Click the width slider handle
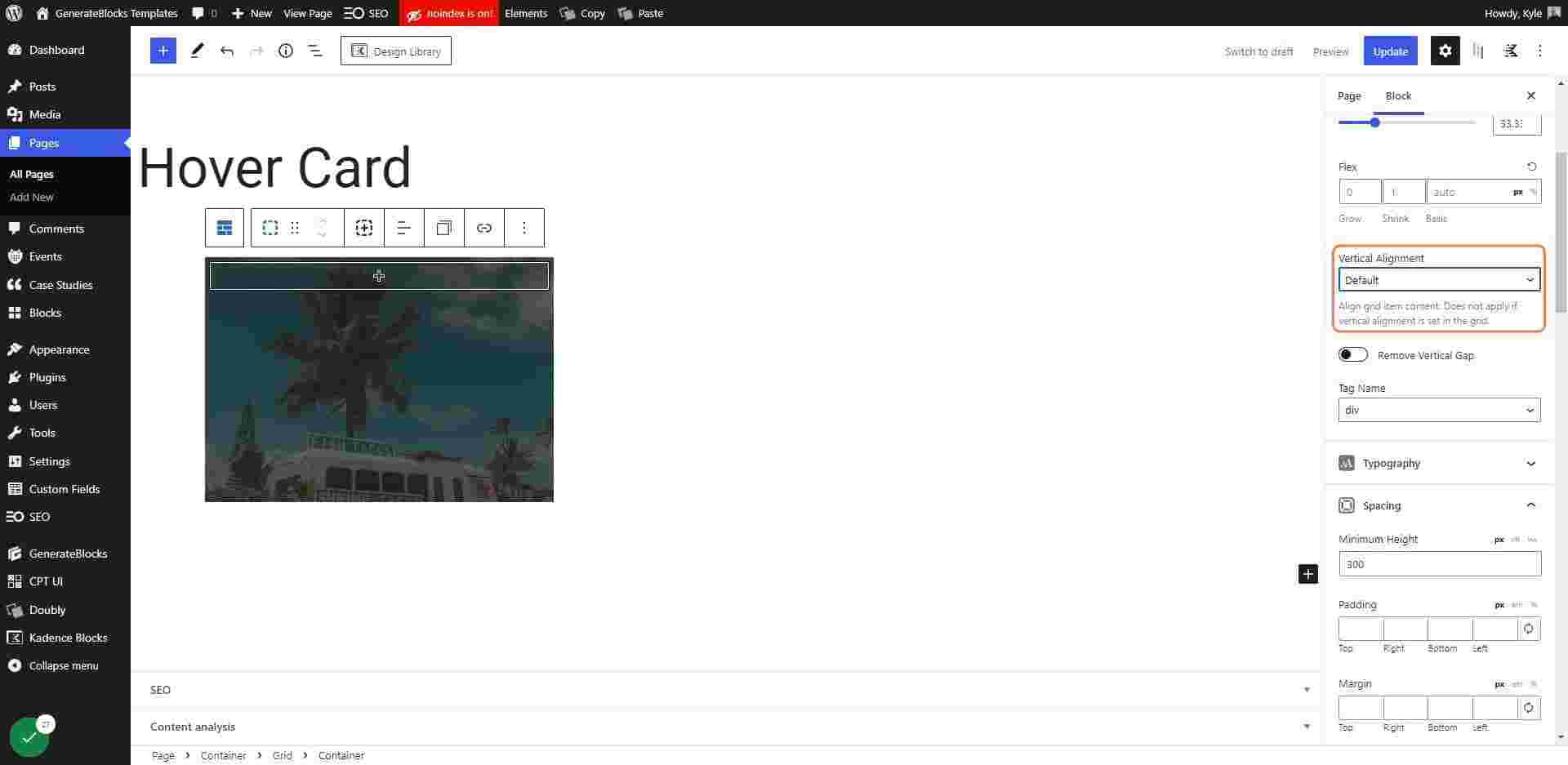The height and width of the screenshot is (765, 1568). click(1375, 122)
